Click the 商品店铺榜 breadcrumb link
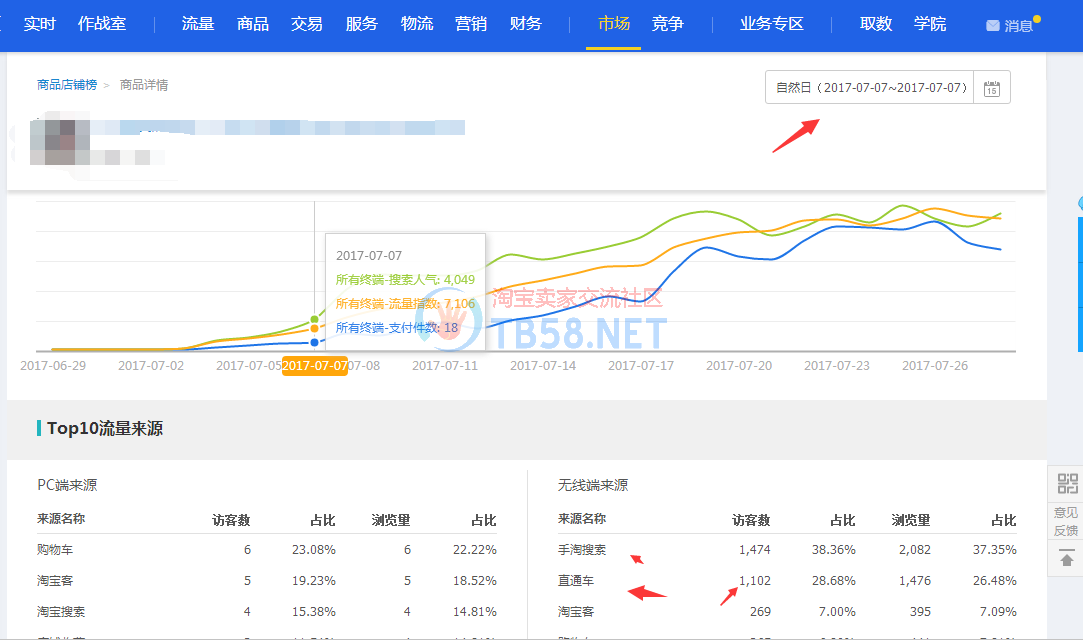 click(67, 85)
